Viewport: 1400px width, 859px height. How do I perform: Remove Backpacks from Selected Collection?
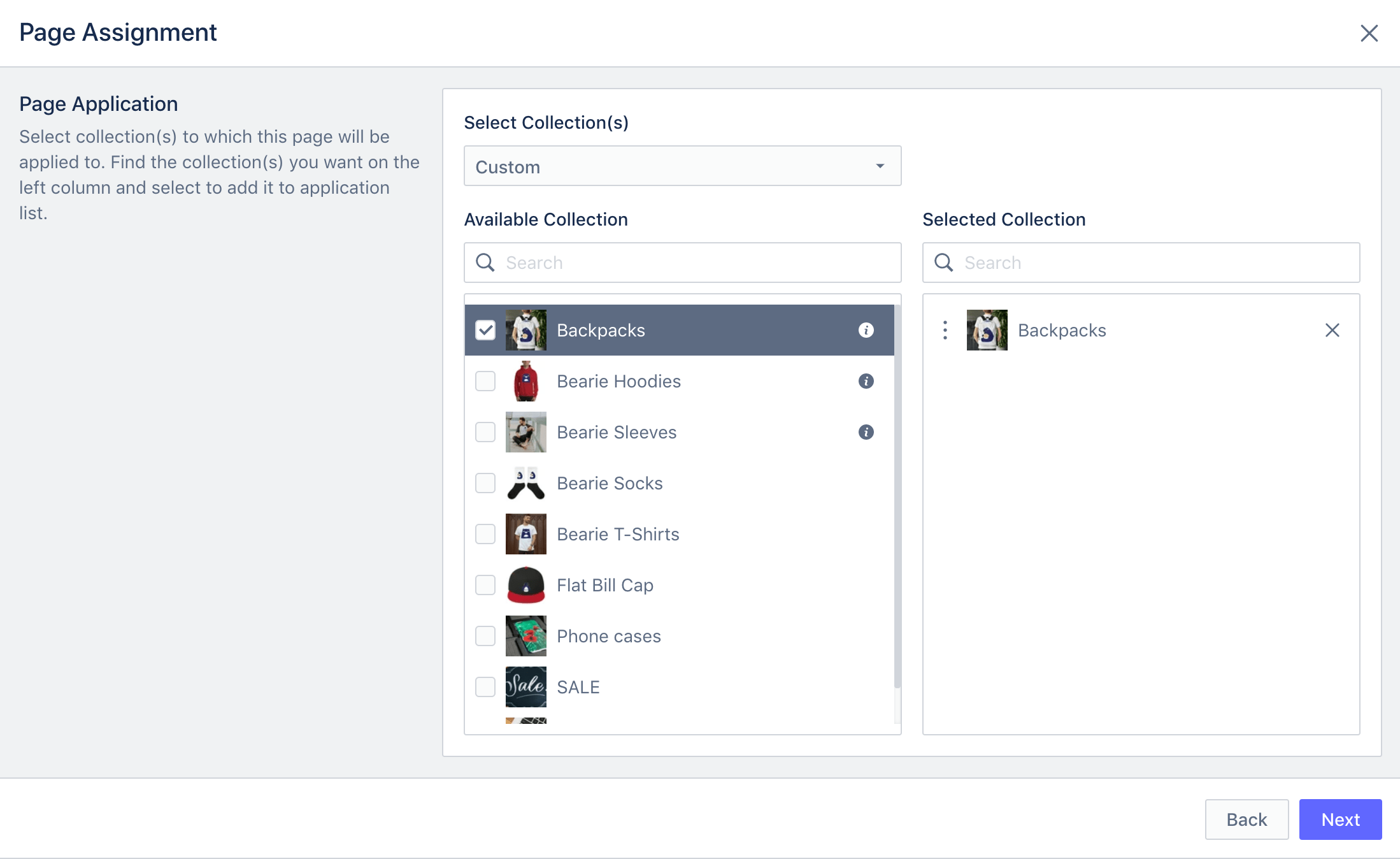(x=1332, y=330)
